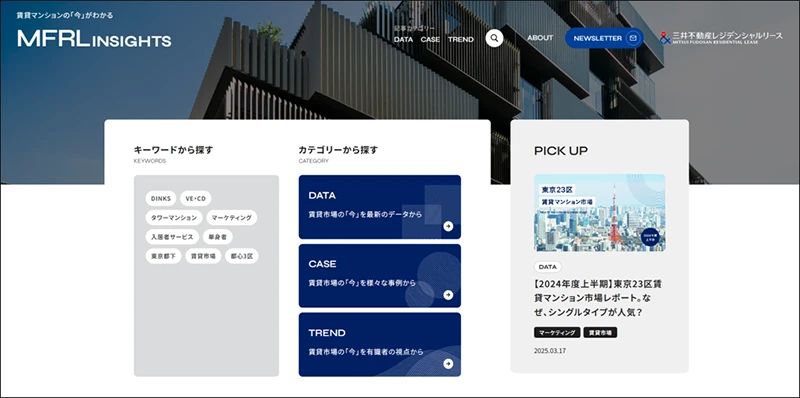Click the arrow icon on the TREND card
Viewport: 800px width, 398px height.
point(448,363)
